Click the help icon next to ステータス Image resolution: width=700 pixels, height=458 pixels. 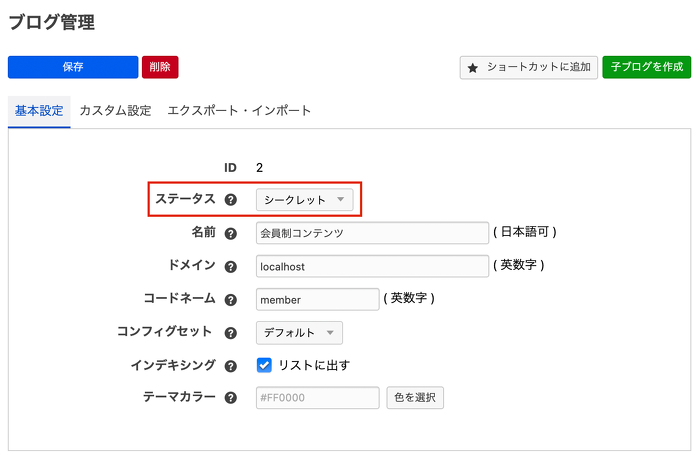tap(231, 200)
